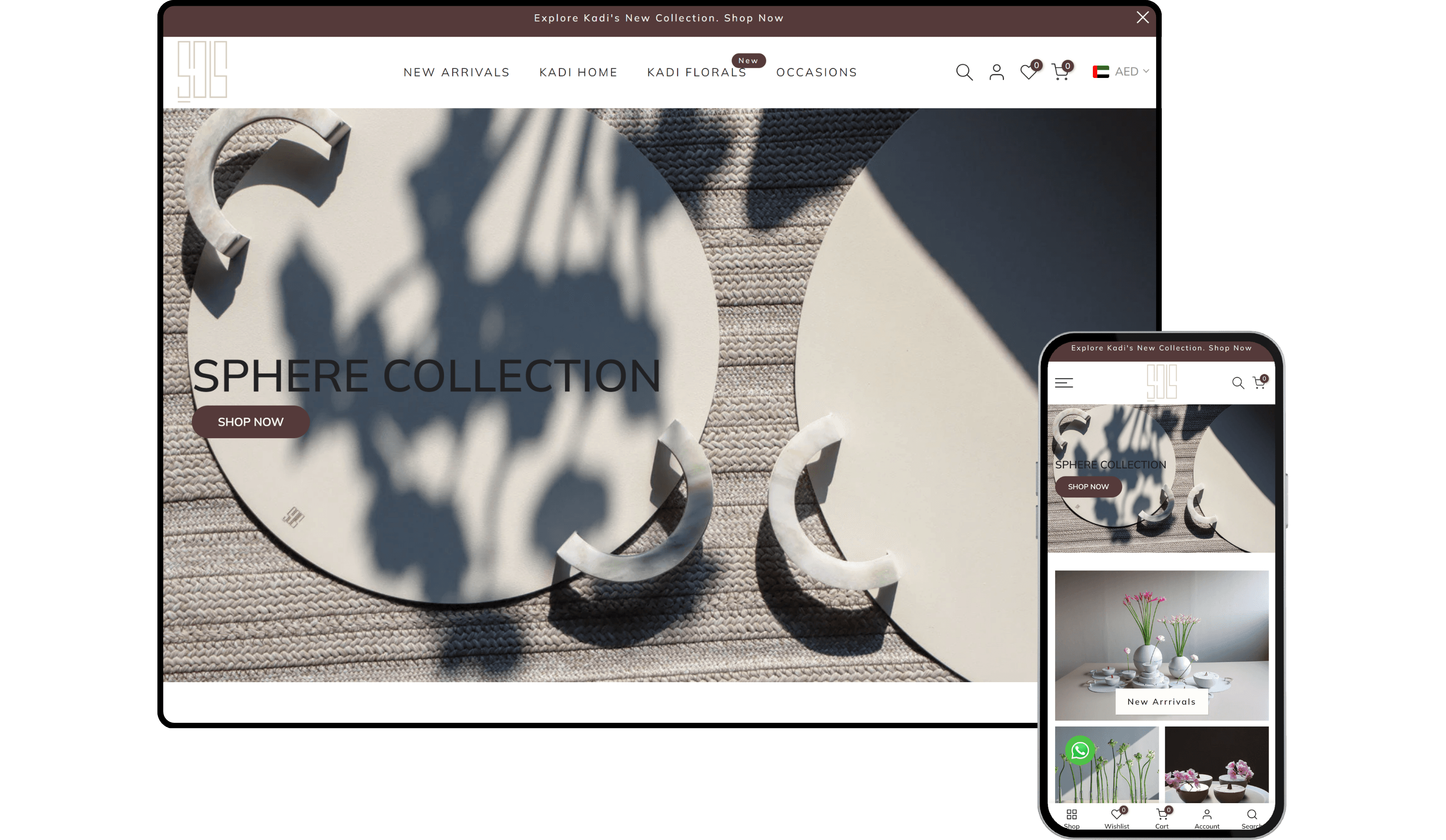Screen dimensions: 1446x840
Task: Open the KADI FLORALS menu
Action: [697, 72]
